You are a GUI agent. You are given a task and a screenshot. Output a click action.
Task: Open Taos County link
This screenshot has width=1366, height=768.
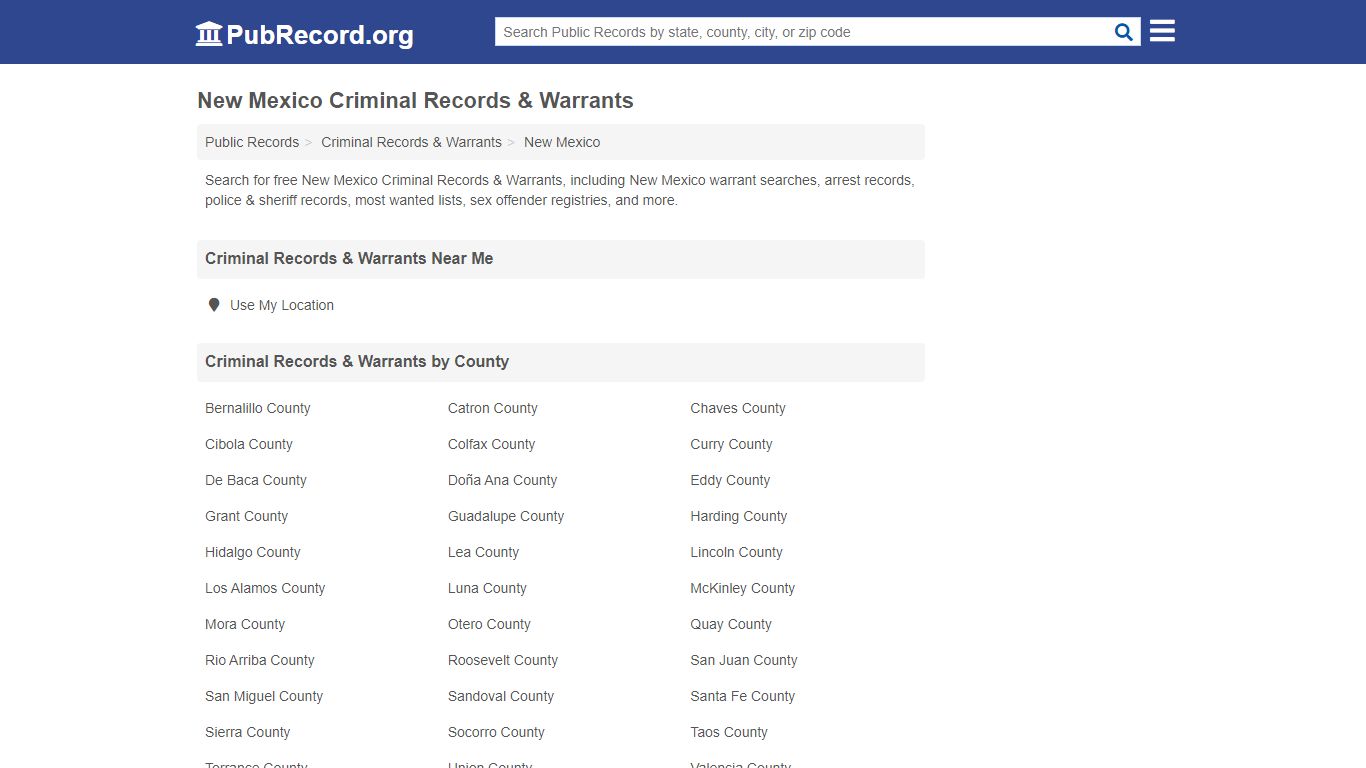729,732
